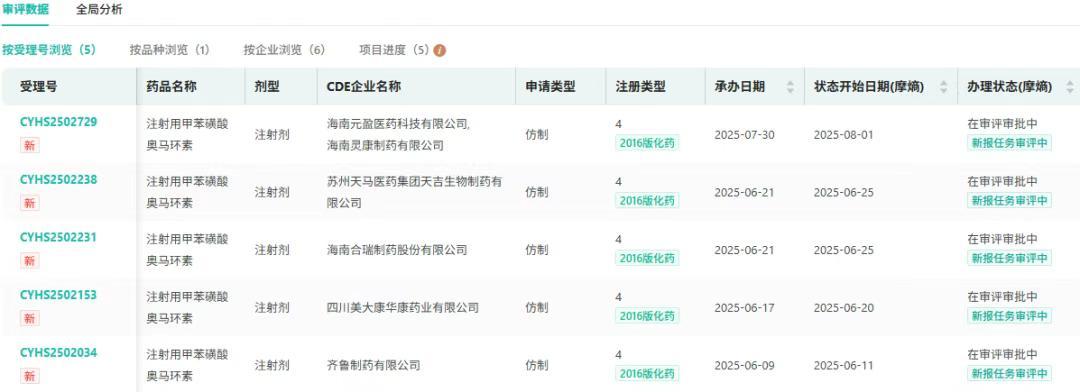Click date 2025-06-17 in 承办日期 column

(x=745, y=307)
